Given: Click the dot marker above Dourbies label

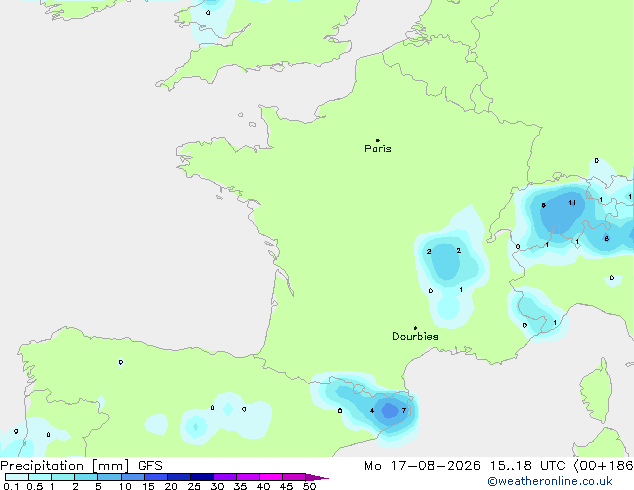Looking at the screenshot, I should click(x=415, y=328).
